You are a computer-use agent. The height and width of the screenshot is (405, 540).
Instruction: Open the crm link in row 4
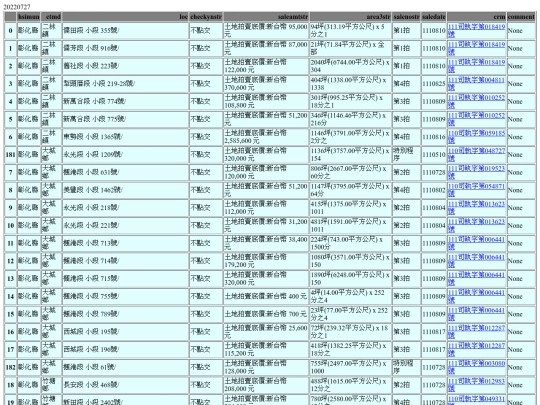476,101
